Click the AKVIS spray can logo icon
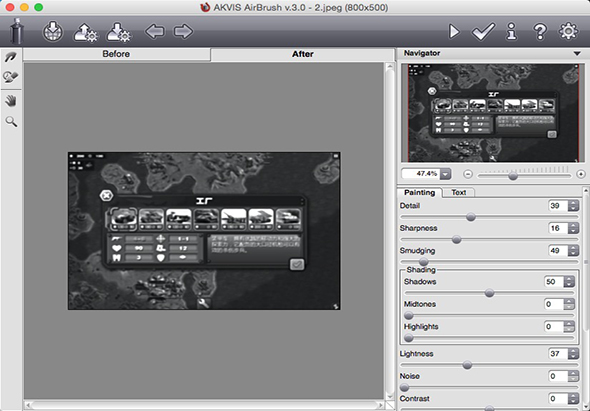 [x=17, y=31]
